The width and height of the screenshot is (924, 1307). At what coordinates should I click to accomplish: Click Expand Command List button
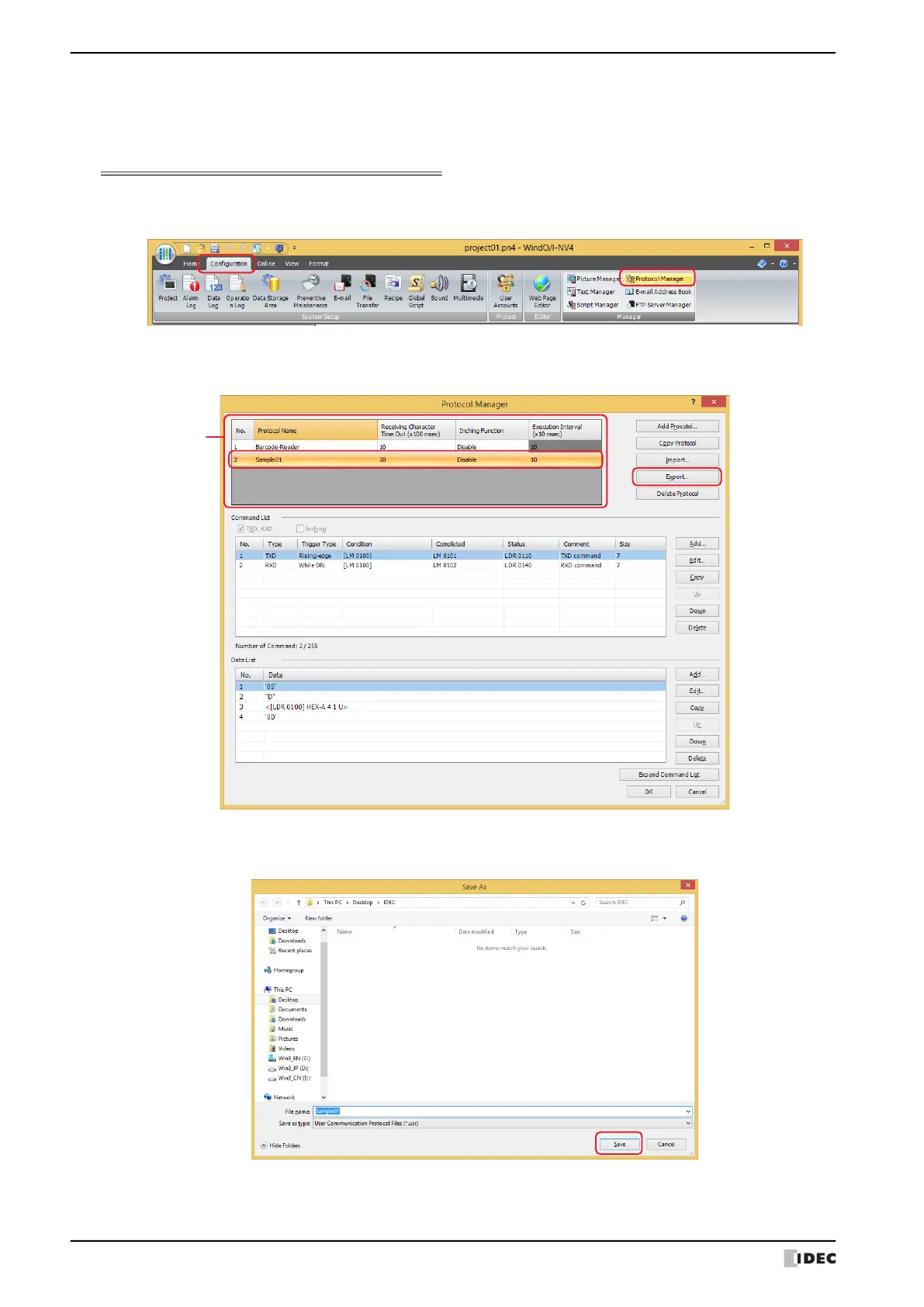[x=669, y=775]
